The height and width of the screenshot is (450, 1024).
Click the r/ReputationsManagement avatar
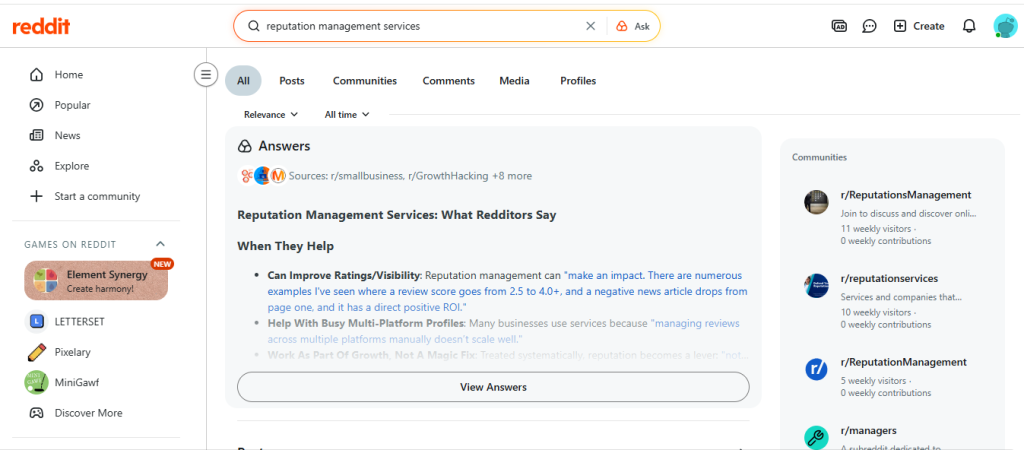[816, 202]
